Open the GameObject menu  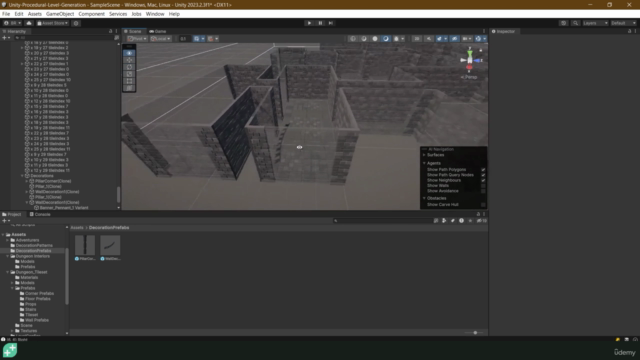point(60,14)
